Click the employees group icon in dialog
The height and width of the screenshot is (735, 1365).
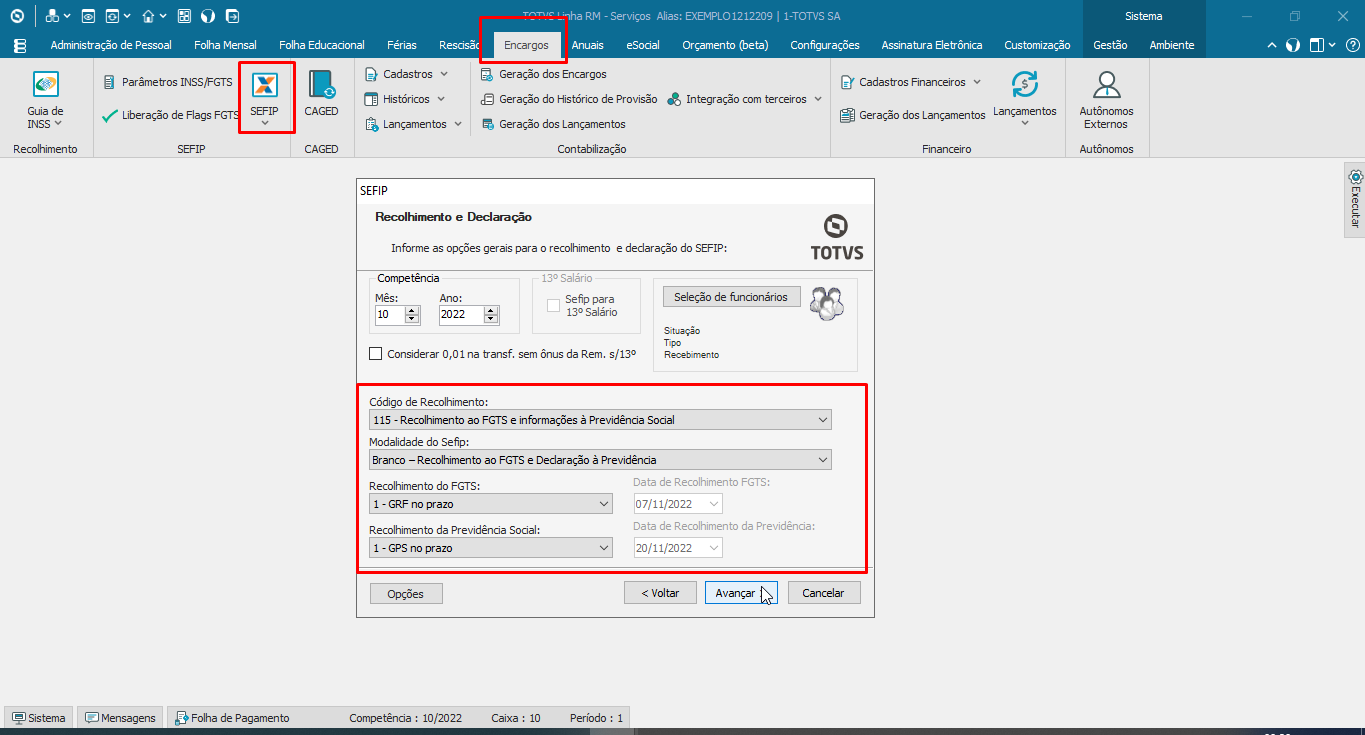point(827,303)
